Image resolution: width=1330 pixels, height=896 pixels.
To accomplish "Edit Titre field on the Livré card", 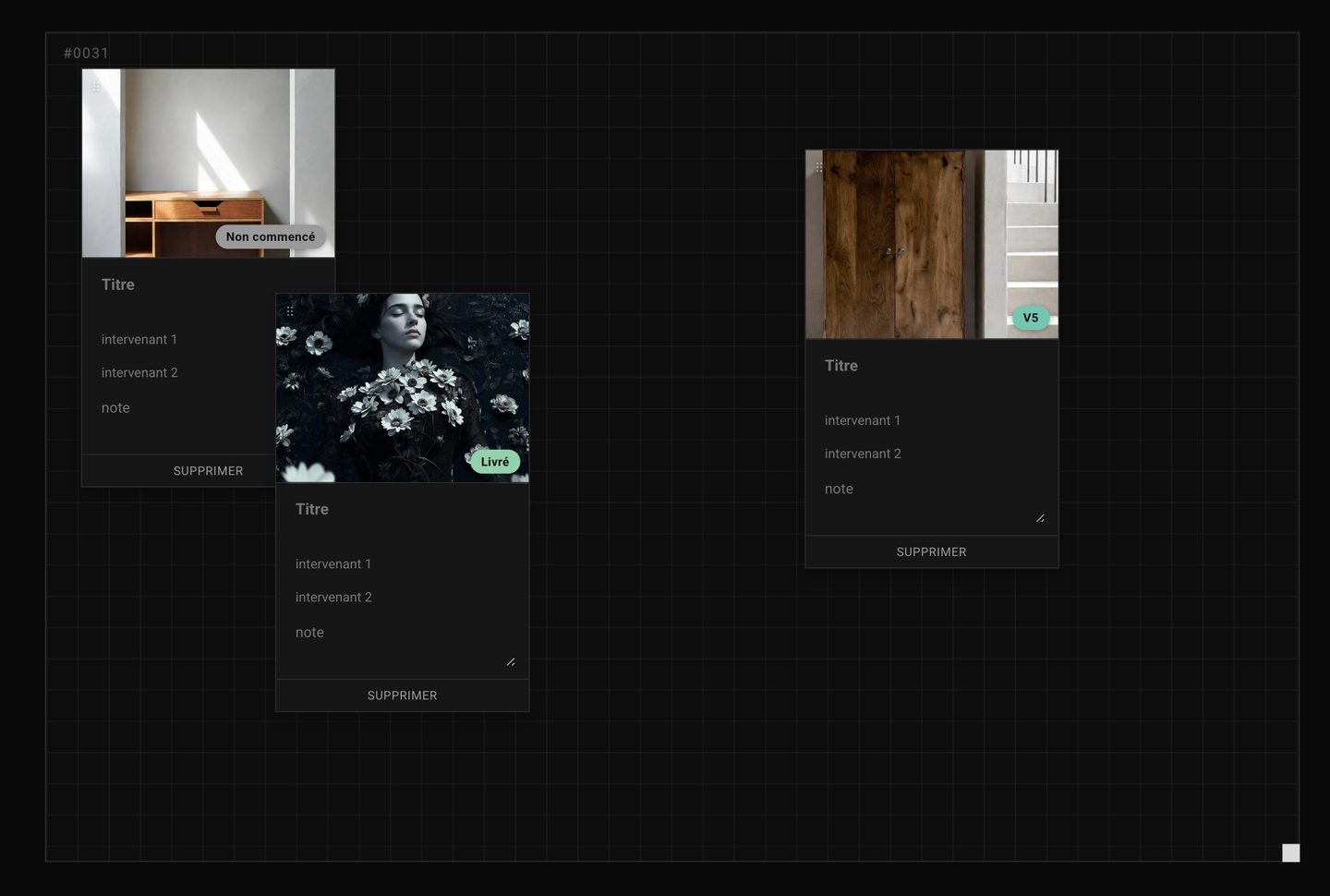I will click(403, 509).
